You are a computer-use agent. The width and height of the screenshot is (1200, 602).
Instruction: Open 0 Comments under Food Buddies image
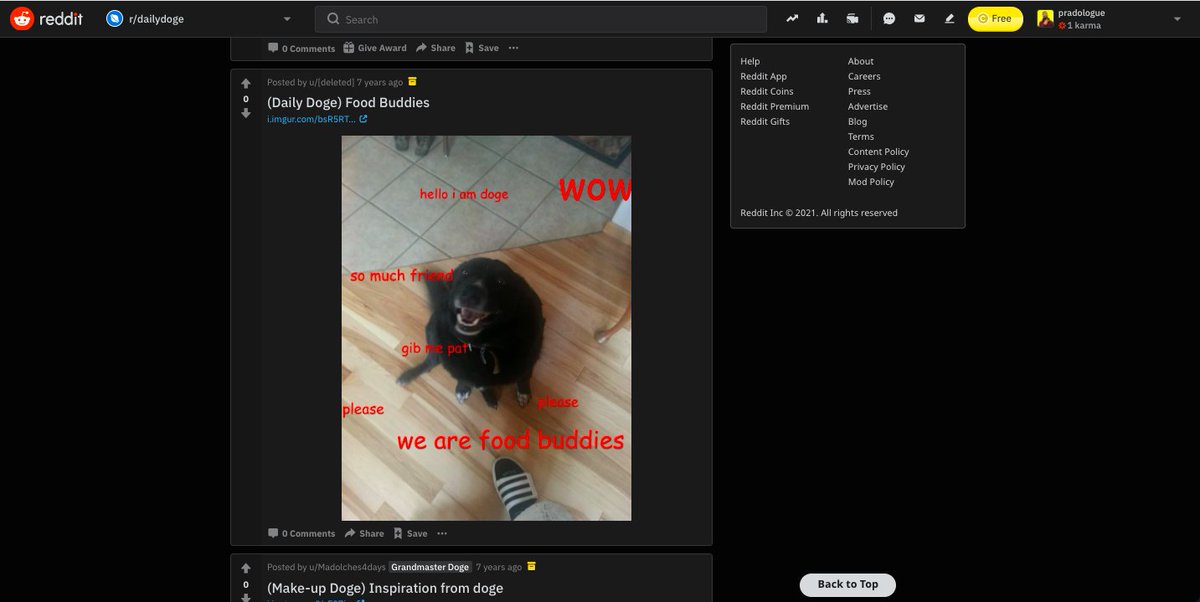[x=301, y=533]
